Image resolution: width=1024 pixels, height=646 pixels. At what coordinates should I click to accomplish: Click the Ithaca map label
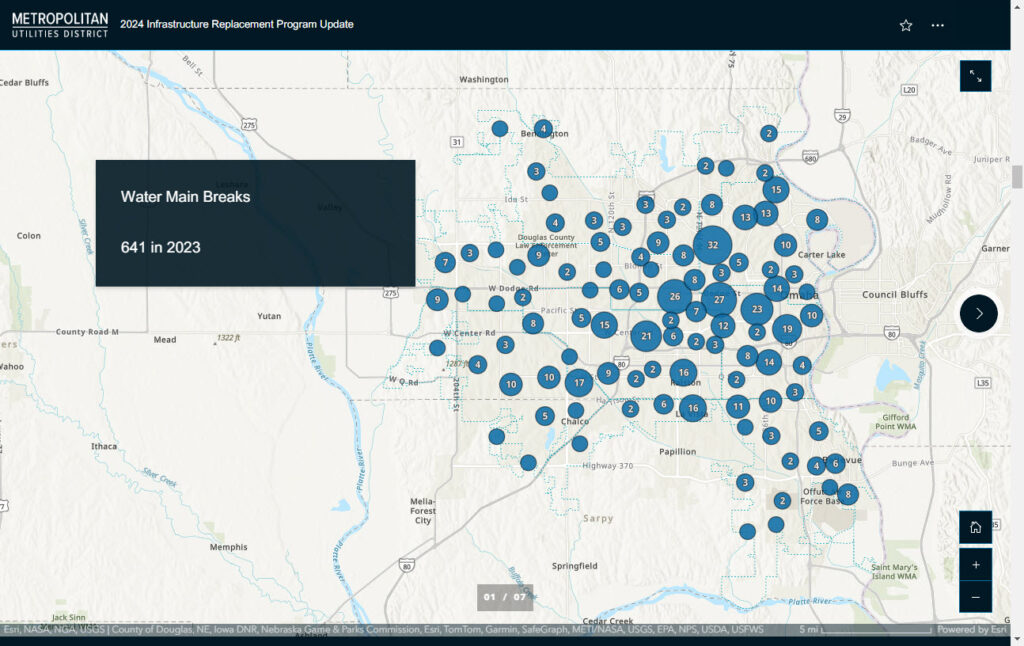pyautogui.click(x=104, y=446)
